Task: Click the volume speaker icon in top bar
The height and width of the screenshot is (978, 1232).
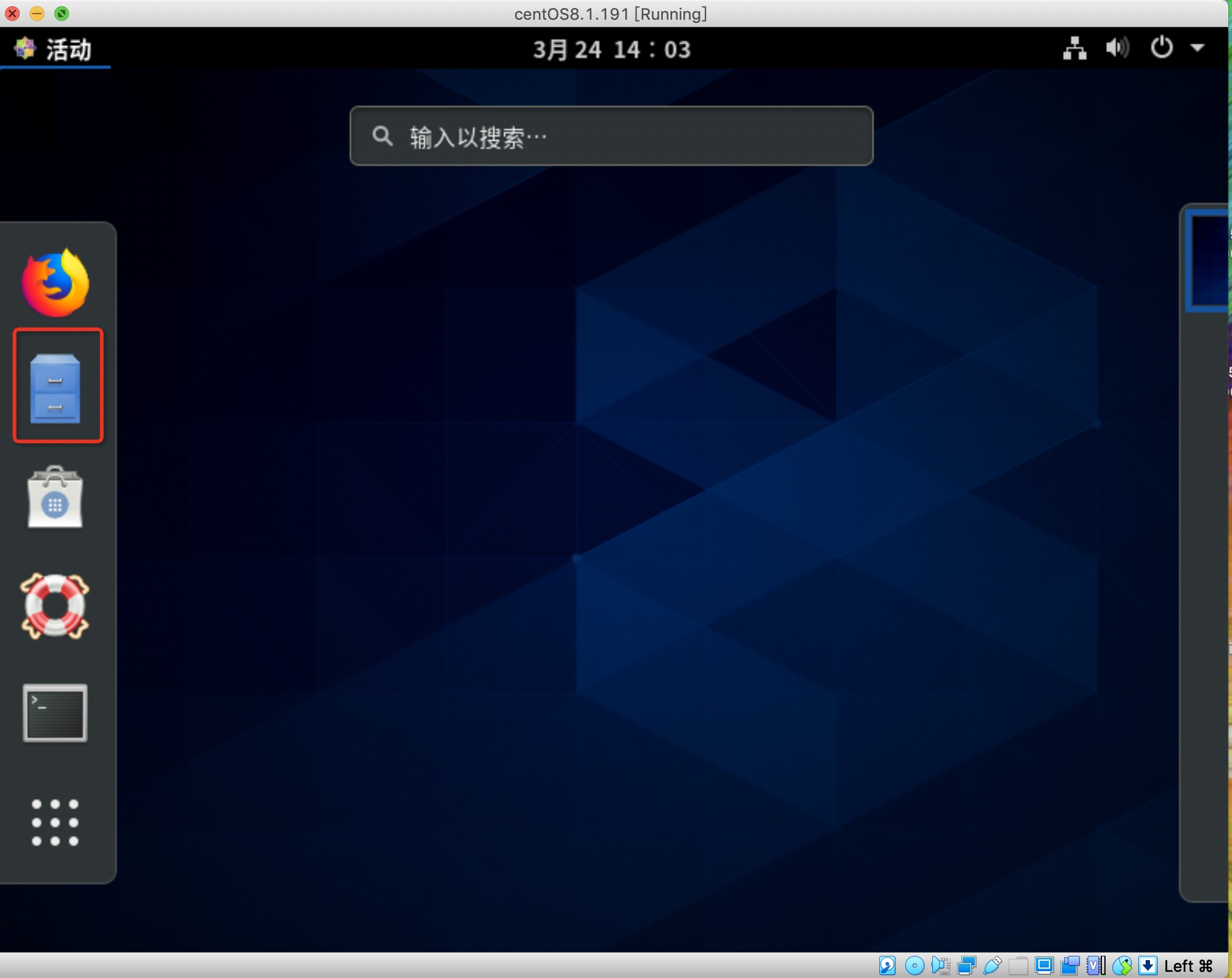Action: (x=1117, y=48)
